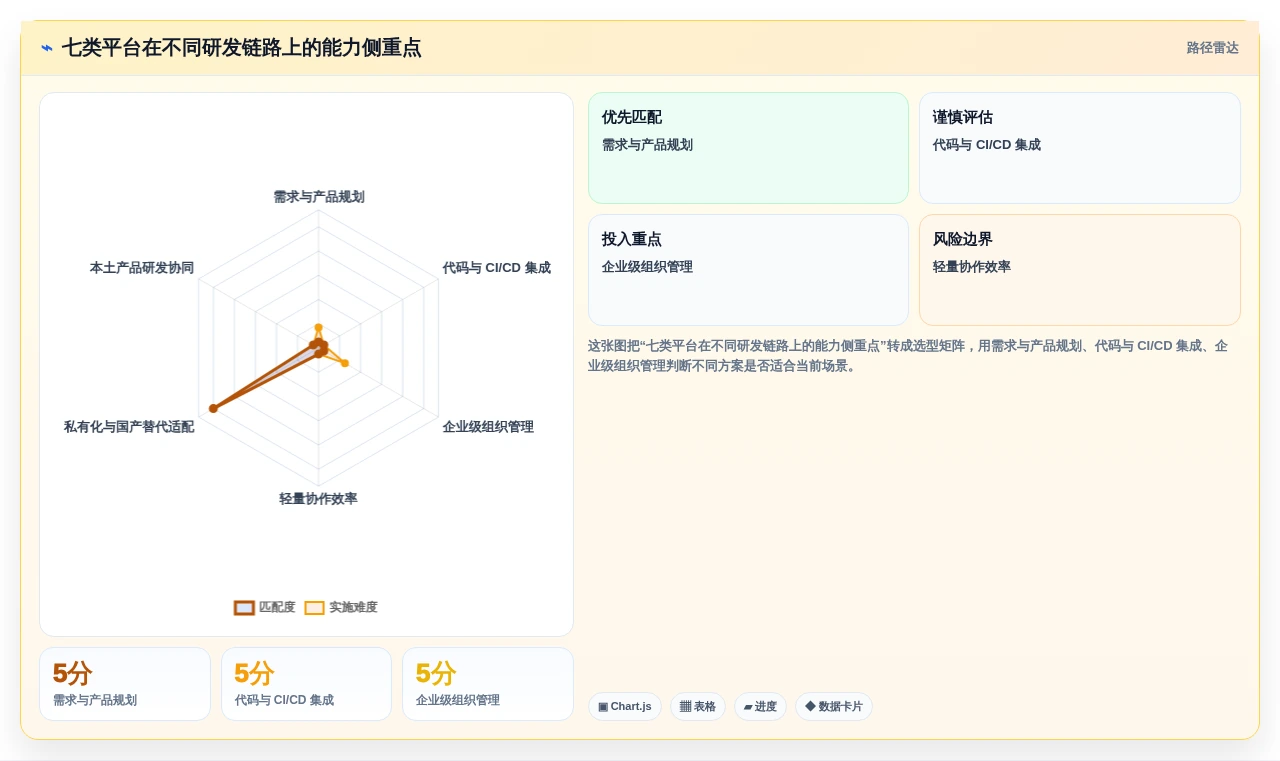
Task: Click the radar data point near 私有化与国产替代适配
Action: coord(213,408)
